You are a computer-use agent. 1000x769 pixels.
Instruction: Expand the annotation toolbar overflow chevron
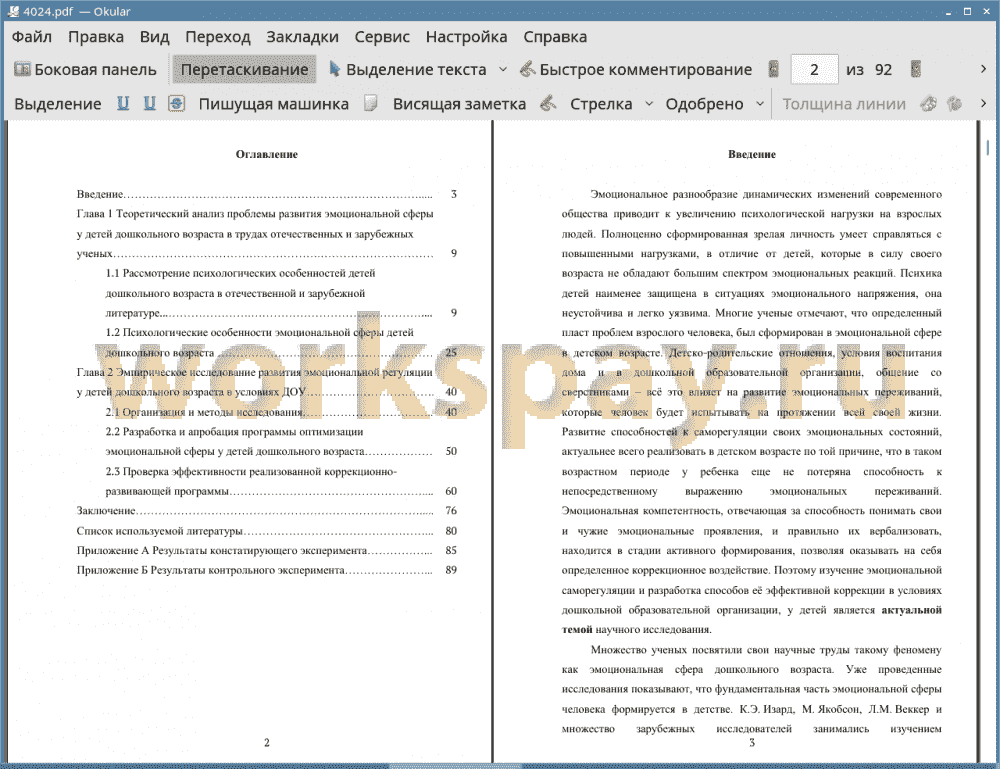pyautogui.click(x=983, y=103)
